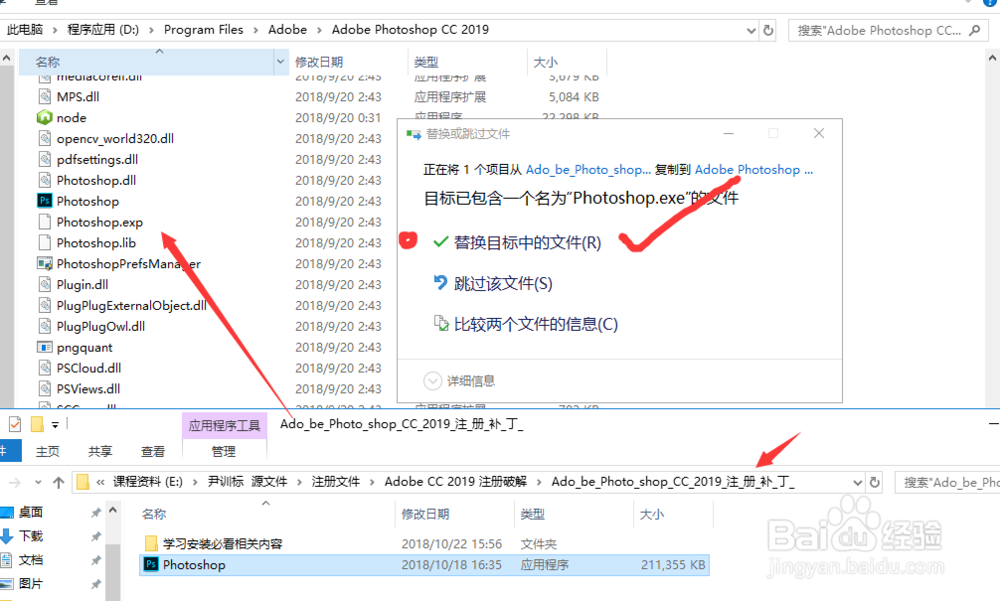Click the folder icon in the bottom address bar
The image size is (1000, 601).
83,482
